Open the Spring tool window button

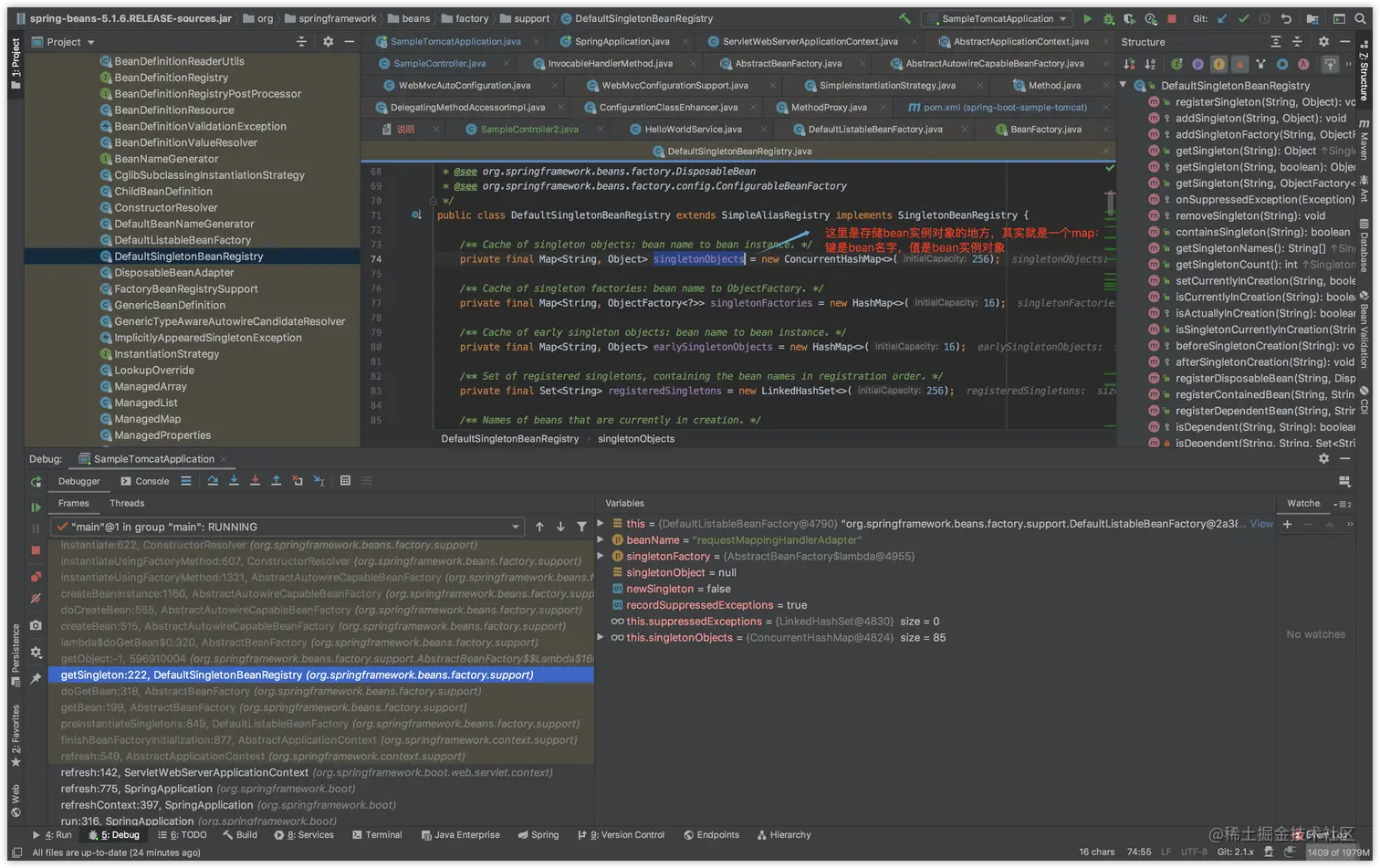coord(538,835)
